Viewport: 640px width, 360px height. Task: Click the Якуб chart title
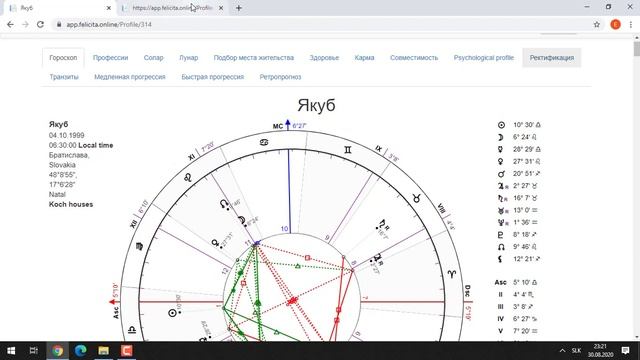tap(316, 105)
